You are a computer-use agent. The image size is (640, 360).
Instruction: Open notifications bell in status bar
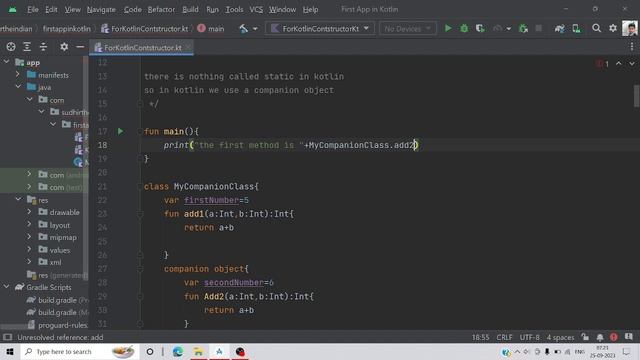(600, 337)
